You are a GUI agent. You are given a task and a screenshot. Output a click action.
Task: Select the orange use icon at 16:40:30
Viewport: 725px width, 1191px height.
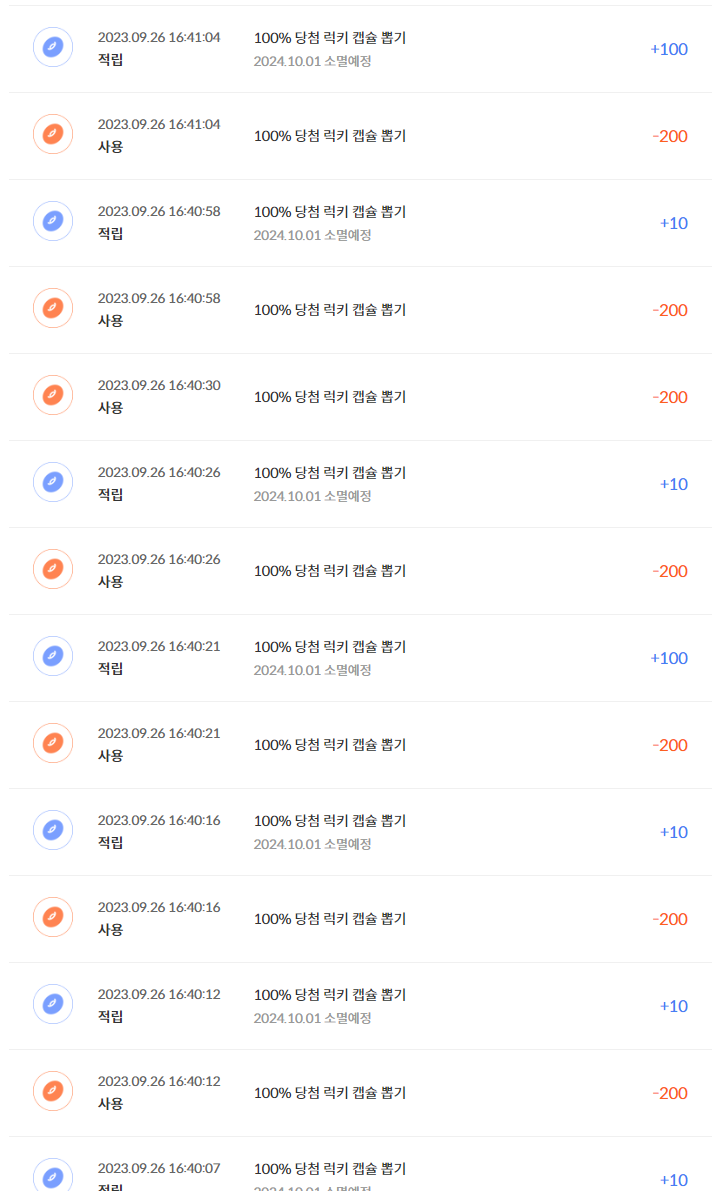tap(53, 395)
